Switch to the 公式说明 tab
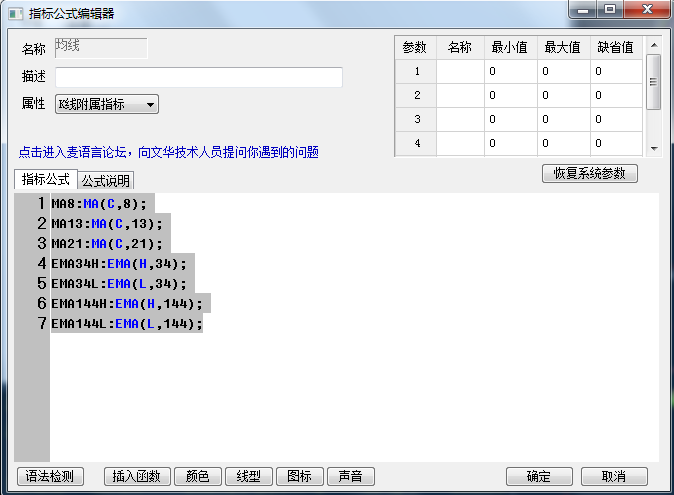This screenshot has width=674, height=495. tap(106, 181)
